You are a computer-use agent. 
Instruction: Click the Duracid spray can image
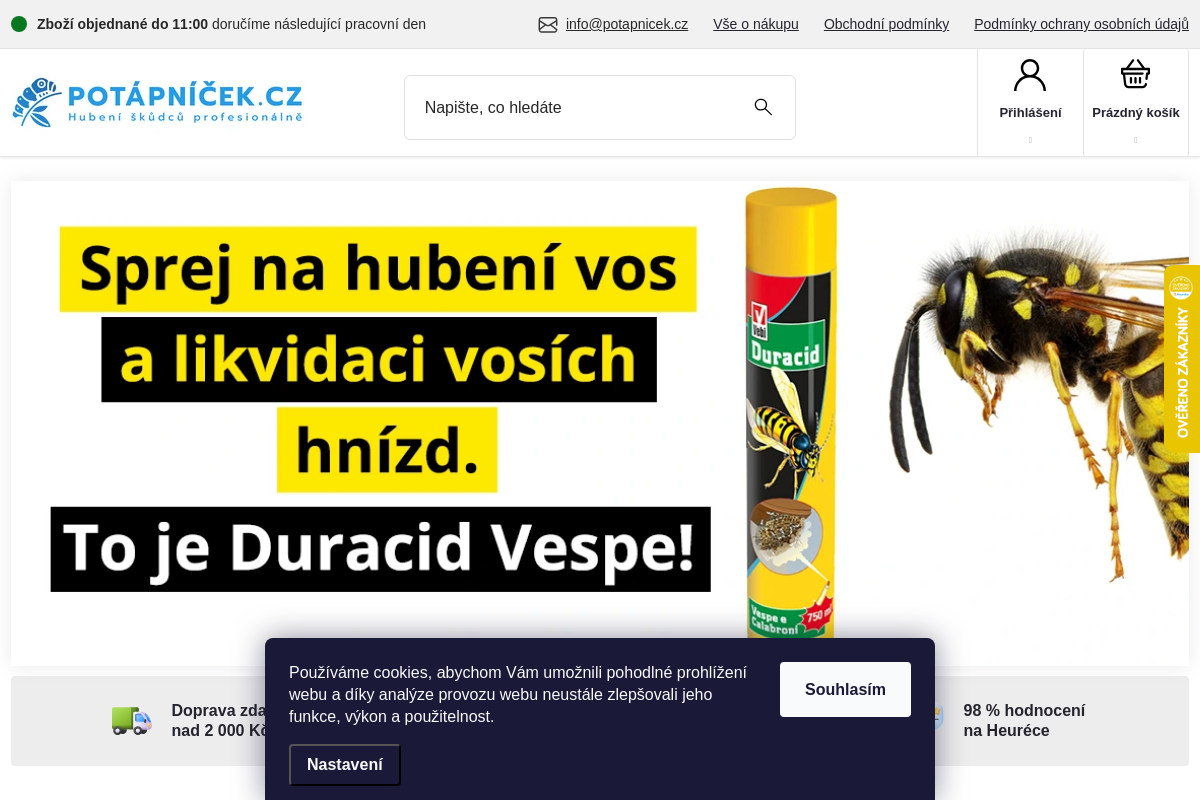791,413
